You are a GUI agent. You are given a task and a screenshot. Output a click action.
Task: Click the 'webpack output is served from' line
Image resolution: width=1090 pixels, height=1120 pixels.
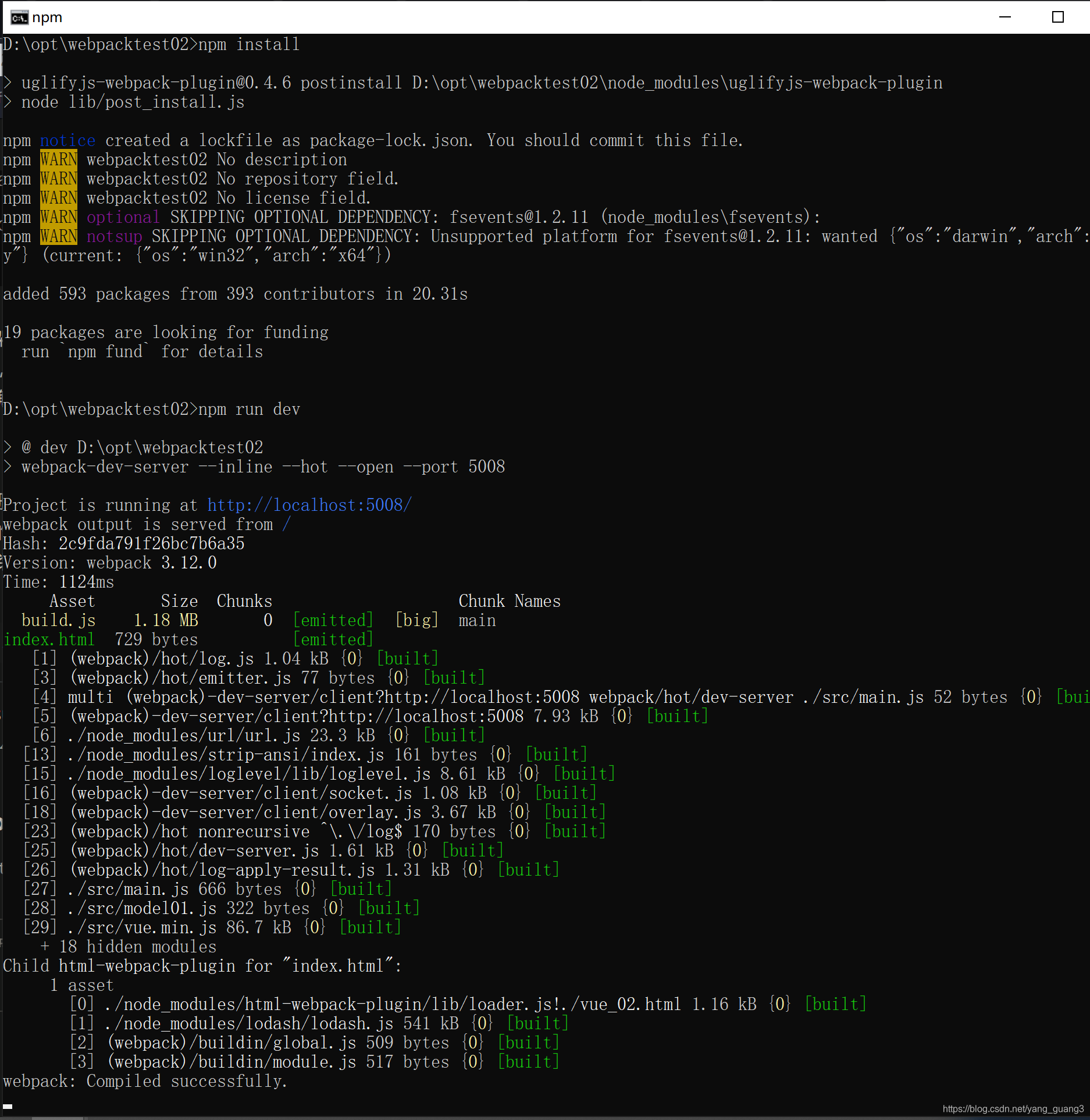click(x=147, y=524)
